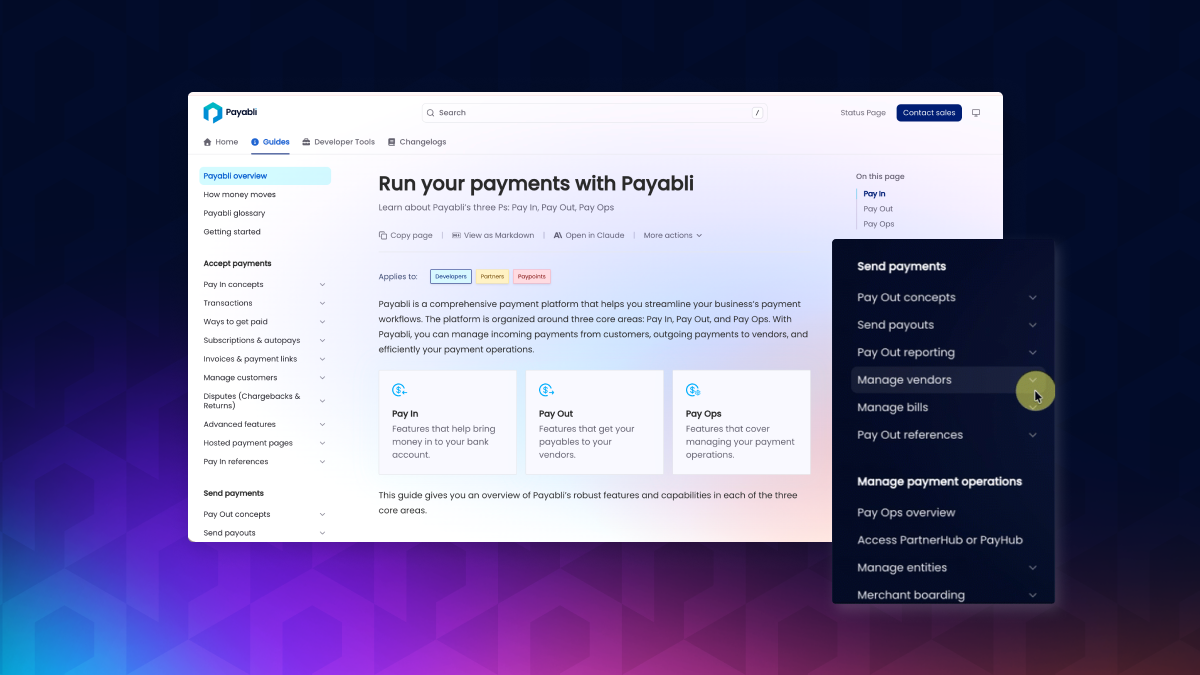Click the Open in Claude icon
This screenshot has height=675, width=1200.
[x=558, y=236]
